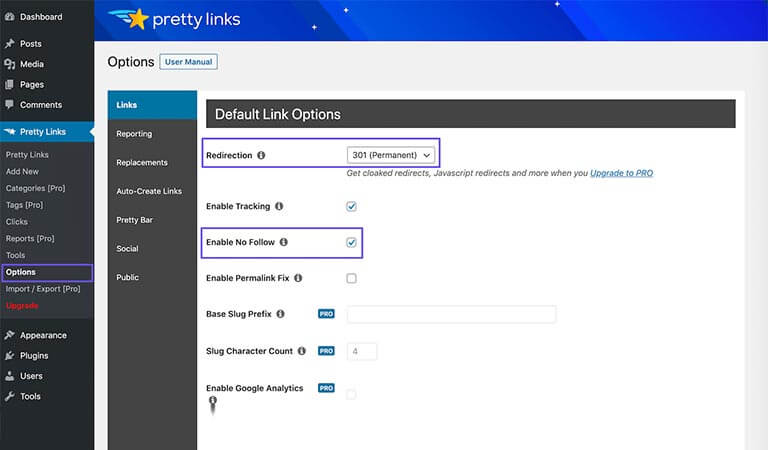Open Reports [Pro] submenu item

pyautogui.click(x=30, y=238)
